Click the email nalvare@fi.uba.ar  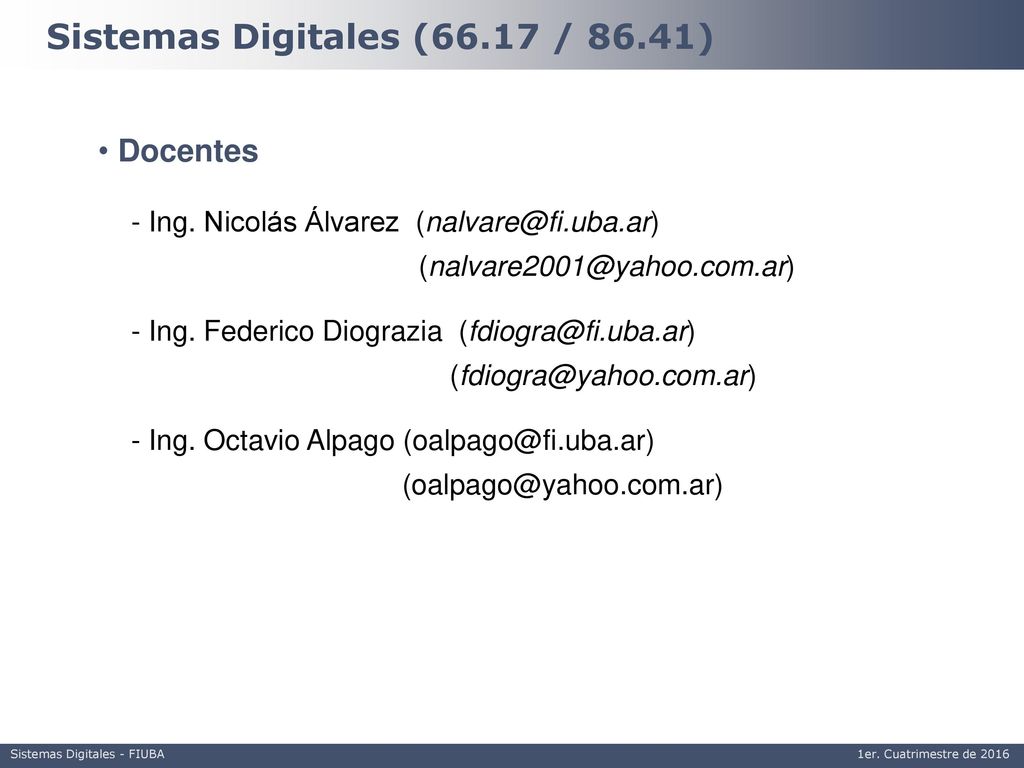539,223
